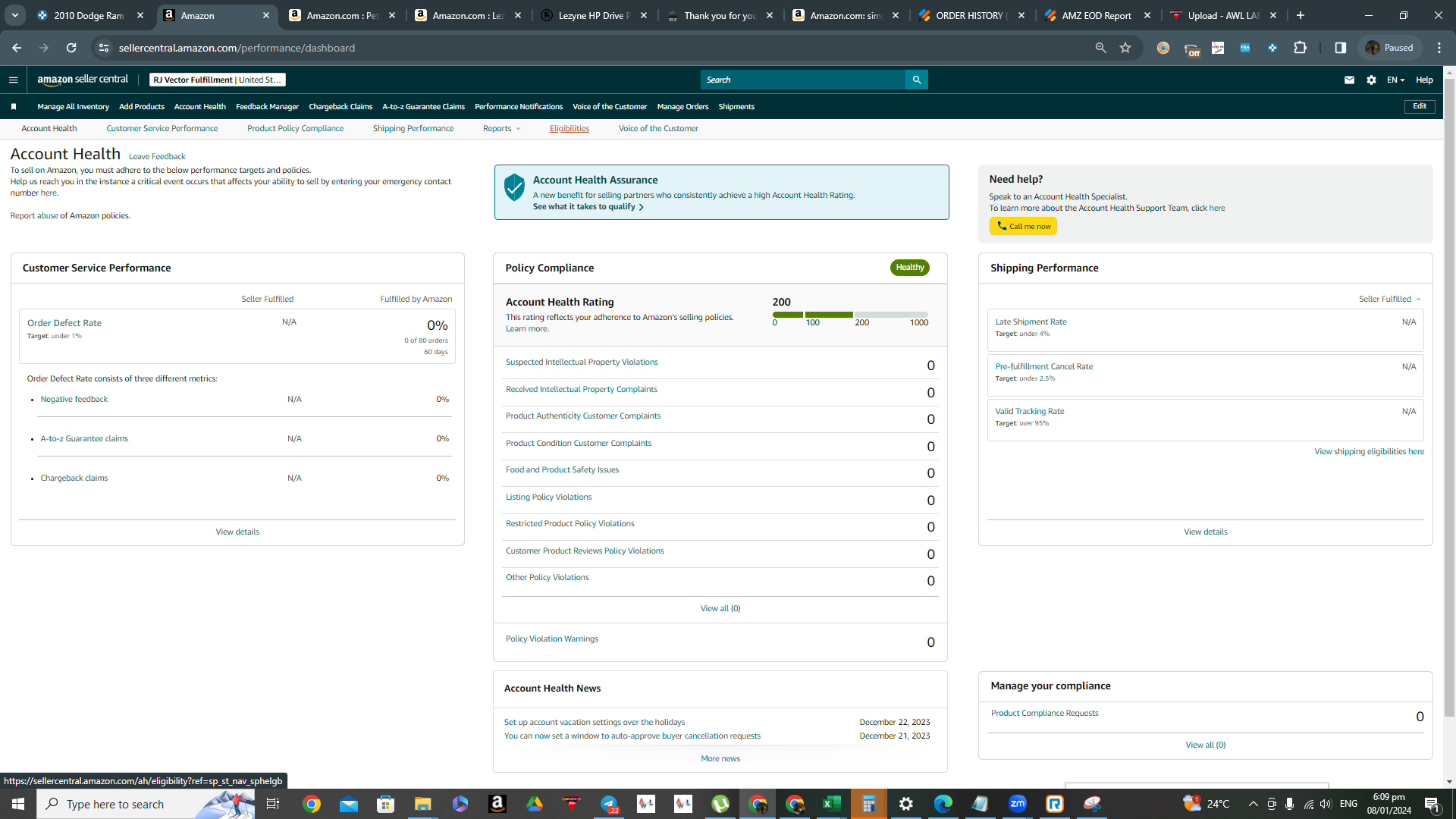The image size is (1456, 819).
Task: Click Performance Notifications in favorites bar
Action: click(x=519, y=107)
